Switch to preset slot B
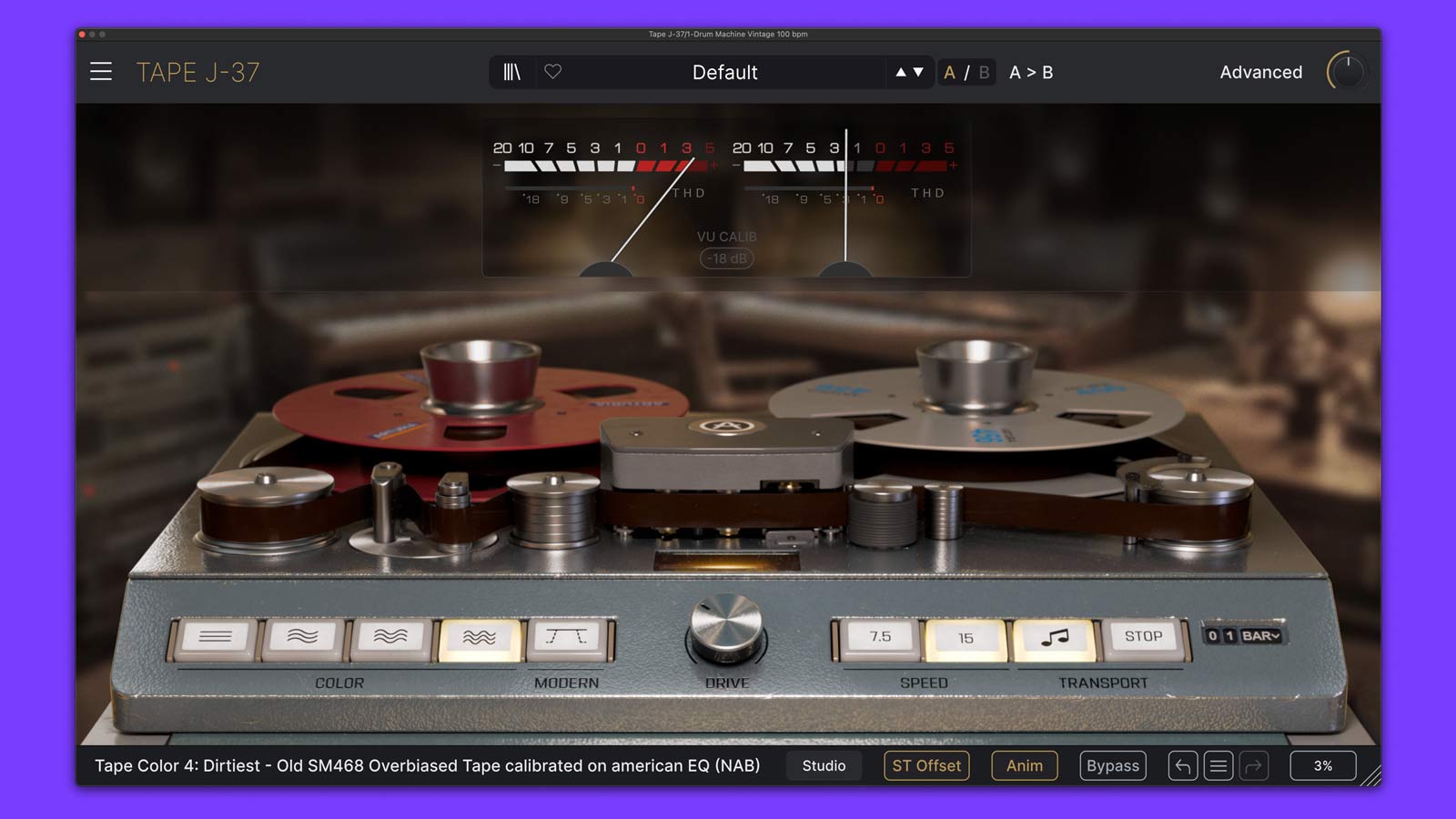 pos(984,72)
